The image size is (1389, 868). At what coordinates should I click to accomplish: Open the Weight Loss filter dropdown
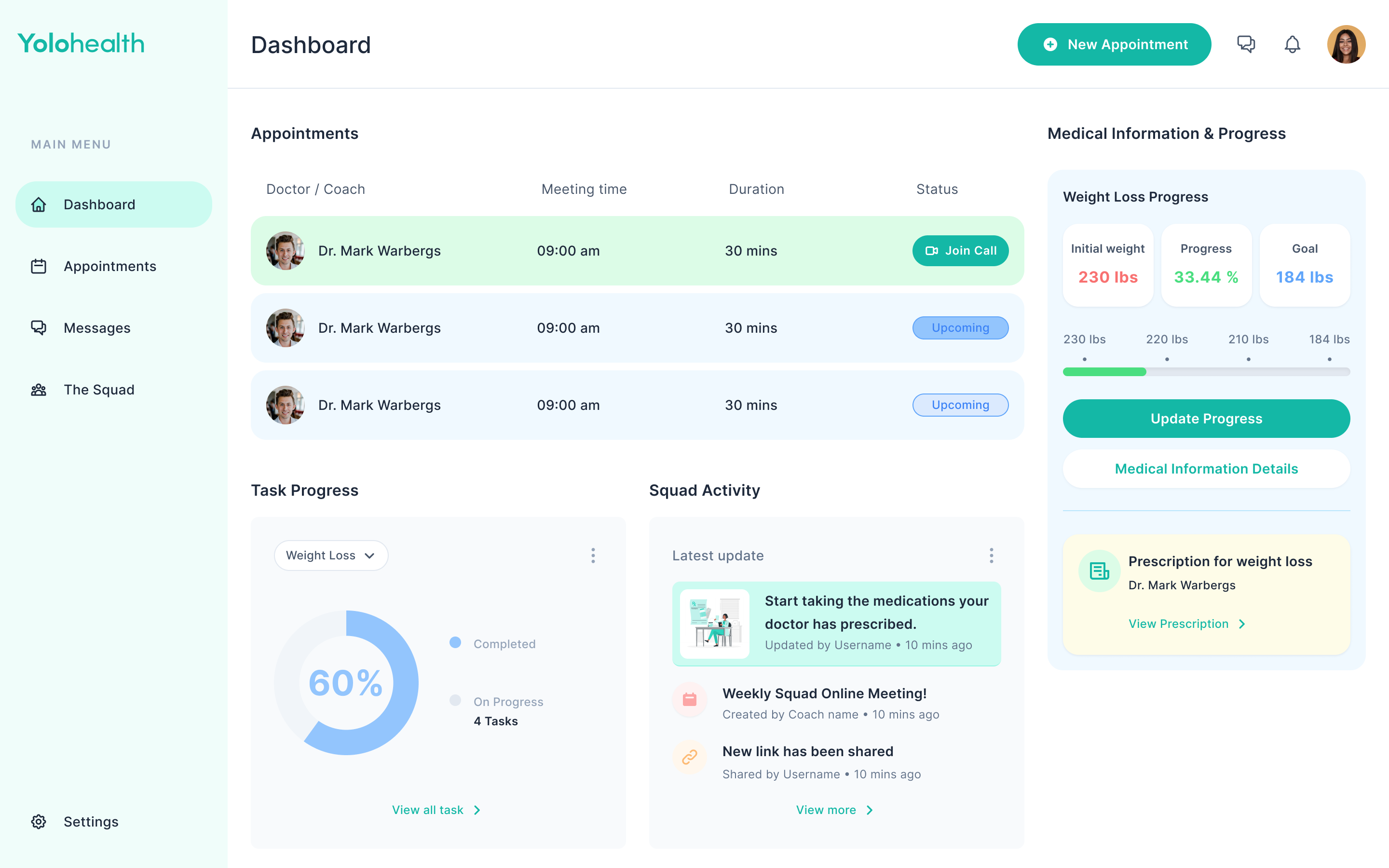coord(330,555)
